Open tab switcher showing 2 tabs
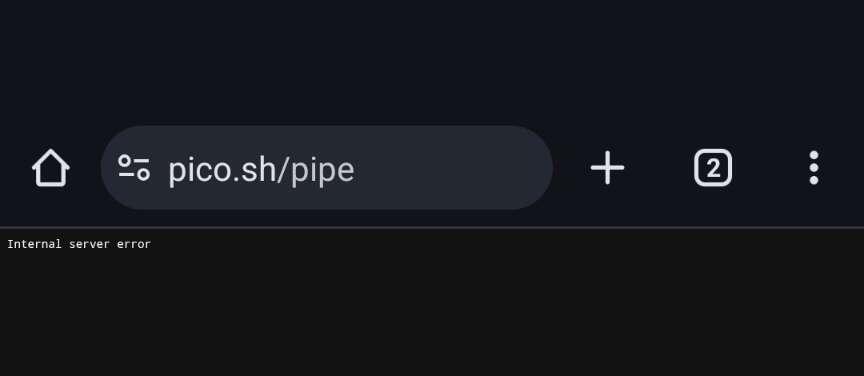This screenshot has height=376, width=864. tap(713, 168)
